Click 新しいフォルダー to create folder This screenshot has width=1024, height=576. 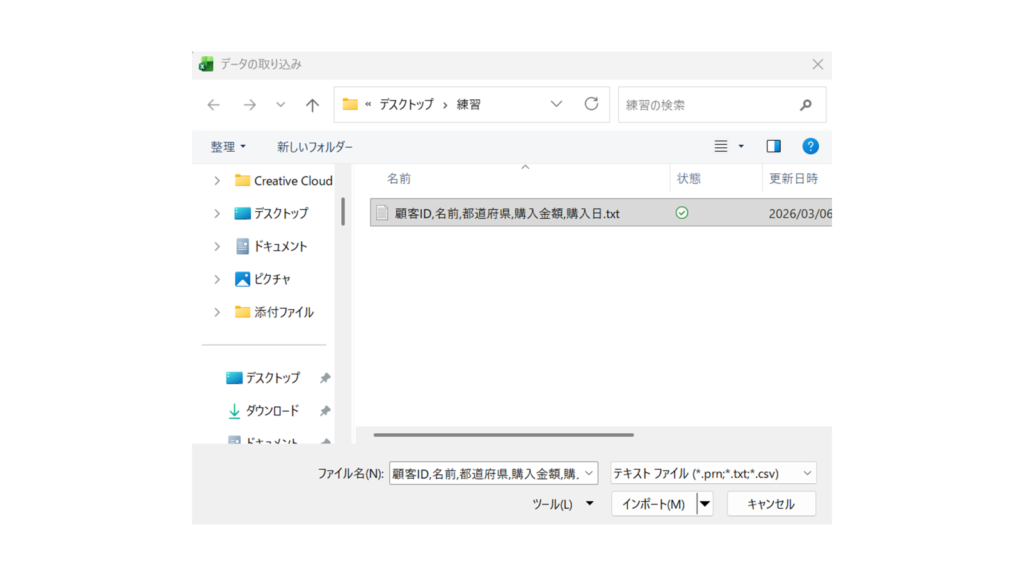pos(315,147)
